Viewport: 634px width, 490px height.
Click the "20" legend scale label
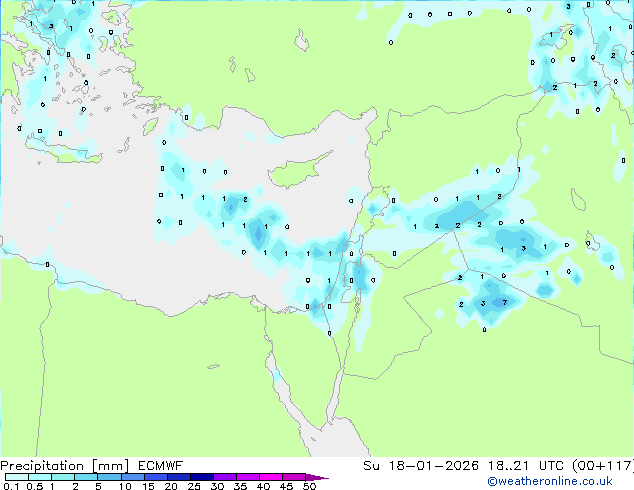pyautogui.click(x=171, y=486)
